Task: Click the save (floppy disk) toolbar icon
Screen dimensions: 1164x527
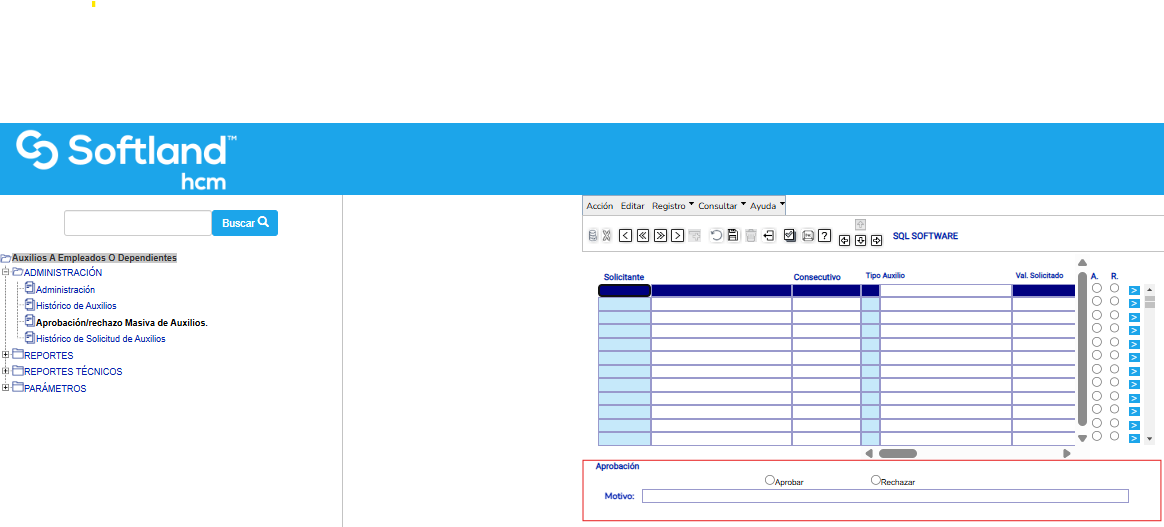Action: pos(733,236)
